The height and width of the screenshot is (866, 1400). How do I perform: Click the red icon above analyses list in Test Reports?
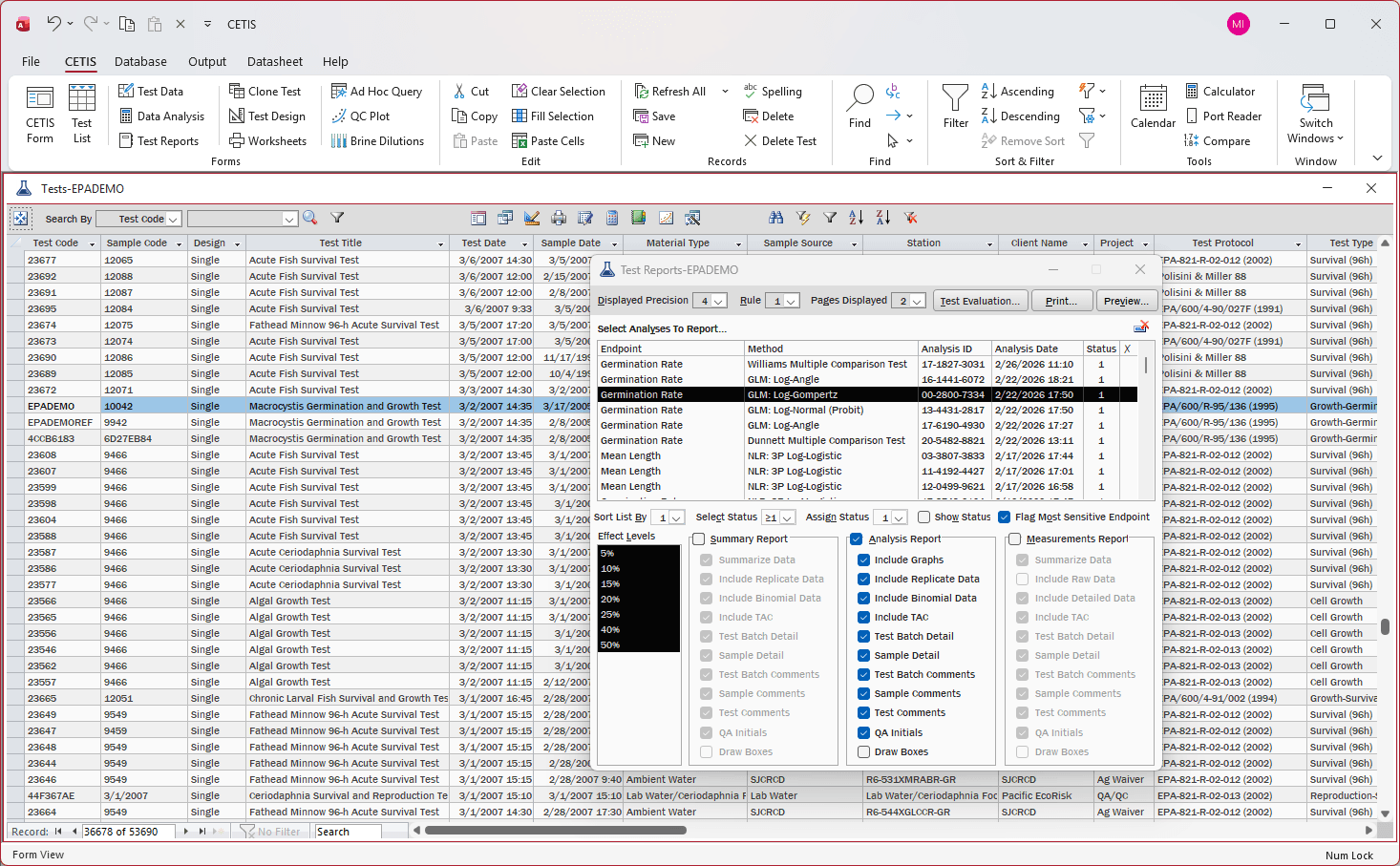[x=1141, y=327]
